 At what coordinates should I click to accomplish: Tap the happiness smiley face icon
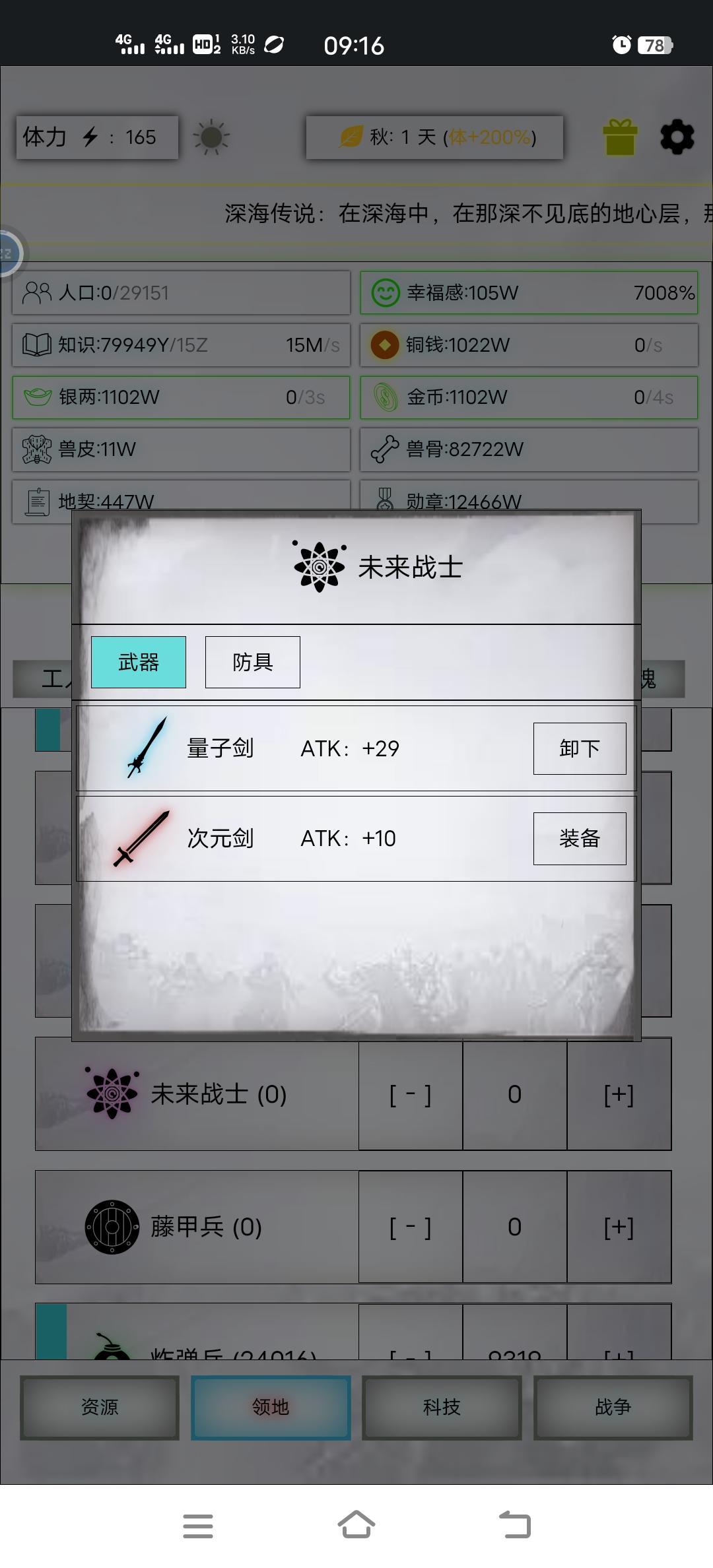tap(386, 292)
